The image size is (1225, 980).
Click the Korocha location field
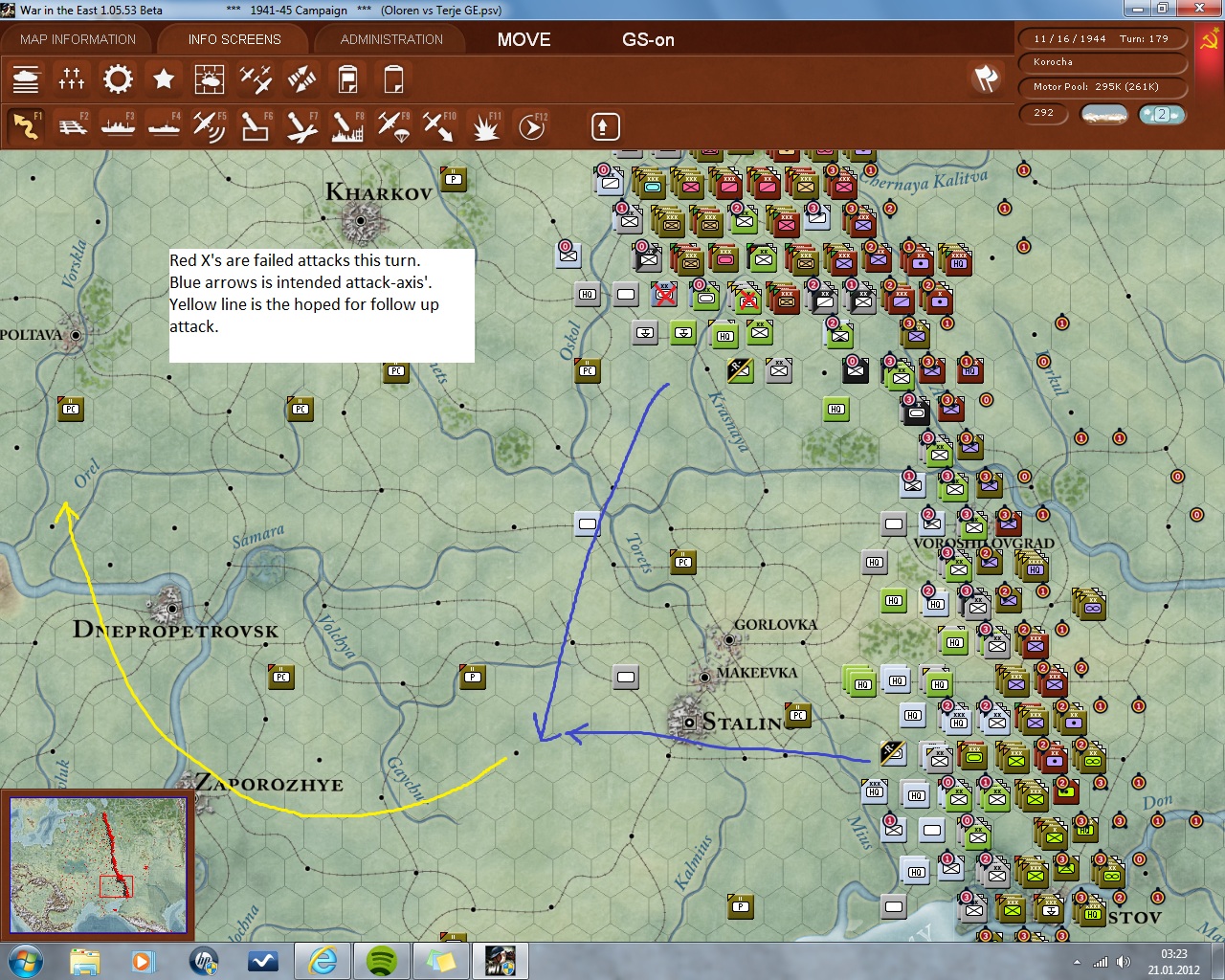click(1102, 62)
